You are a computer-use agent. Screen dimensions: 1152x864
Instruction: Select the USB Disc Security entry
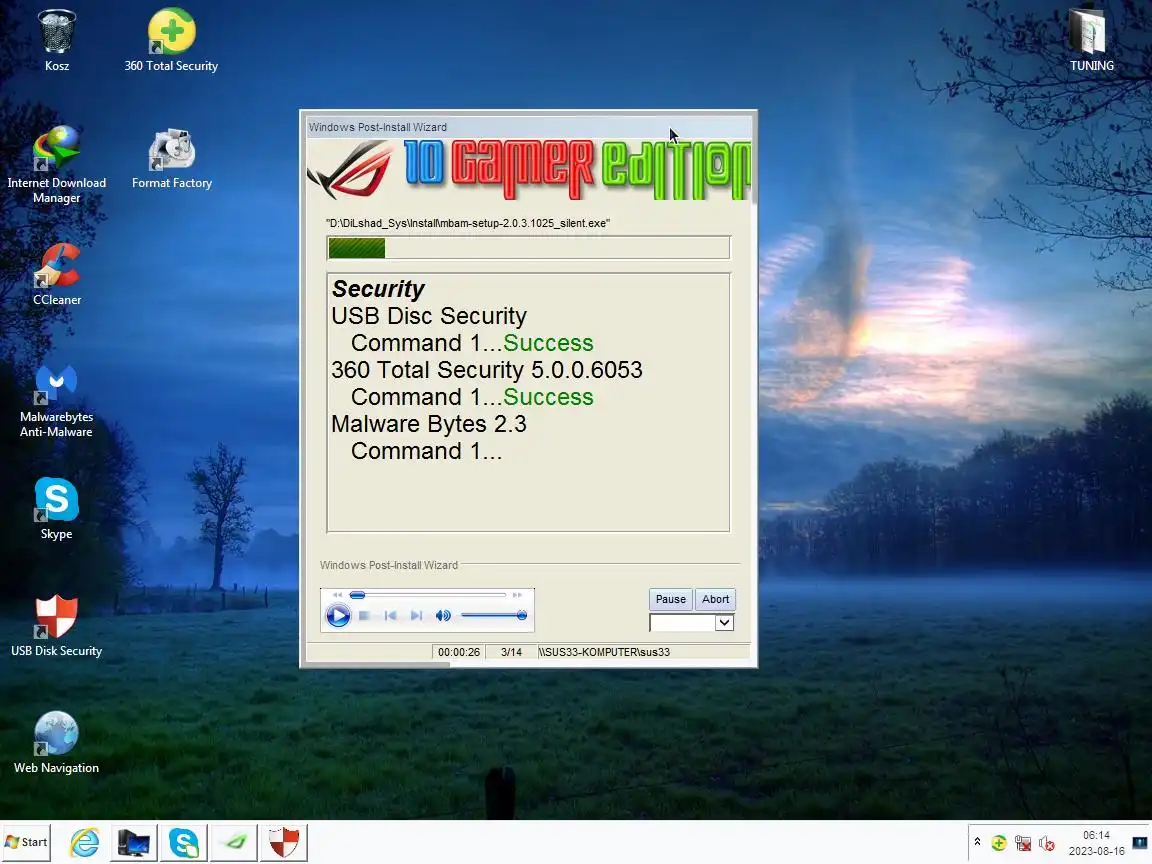429,316
